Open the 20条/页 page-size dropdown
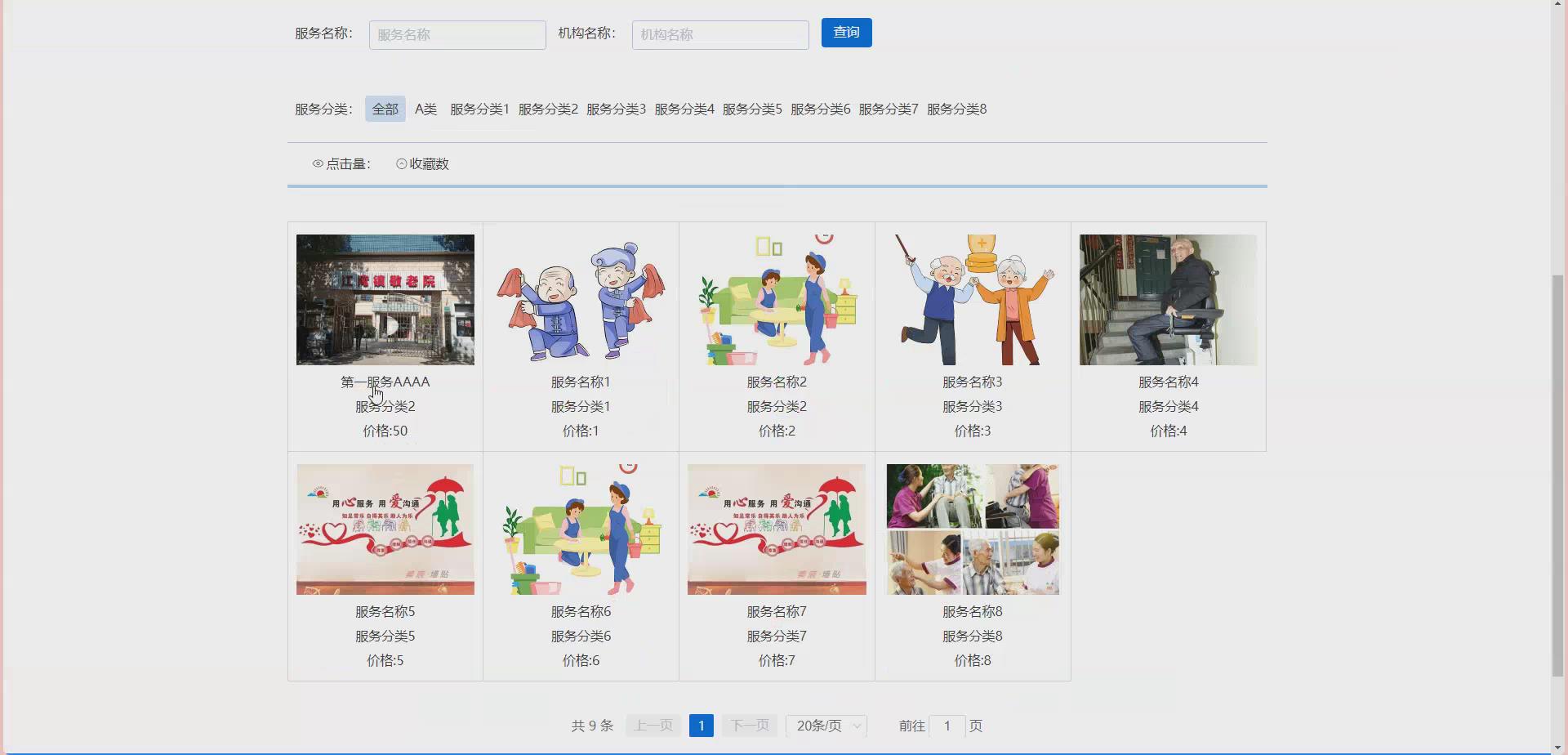 826,725
